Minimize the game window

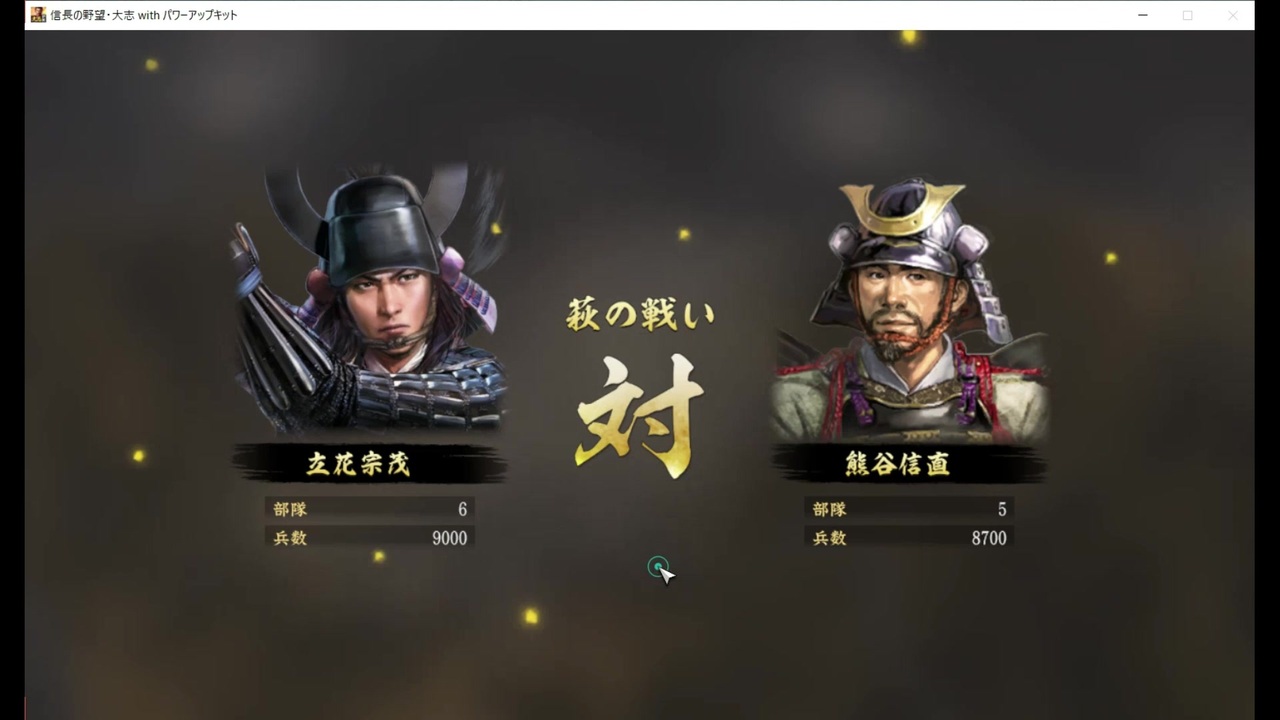1142,15
